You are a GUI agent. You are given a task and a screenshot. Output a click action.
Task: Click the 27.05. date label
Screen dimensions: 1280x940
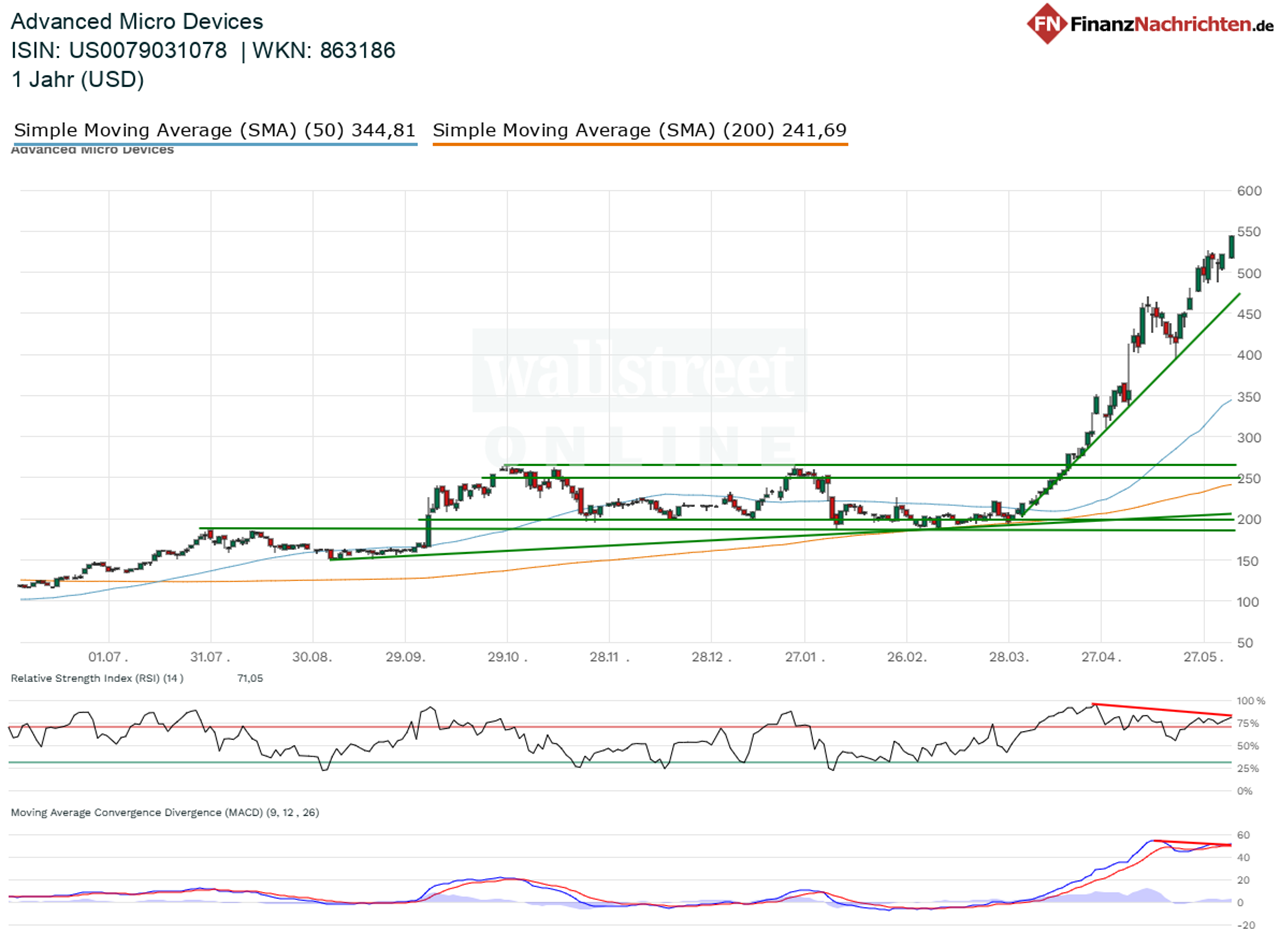click(1203, 657)
